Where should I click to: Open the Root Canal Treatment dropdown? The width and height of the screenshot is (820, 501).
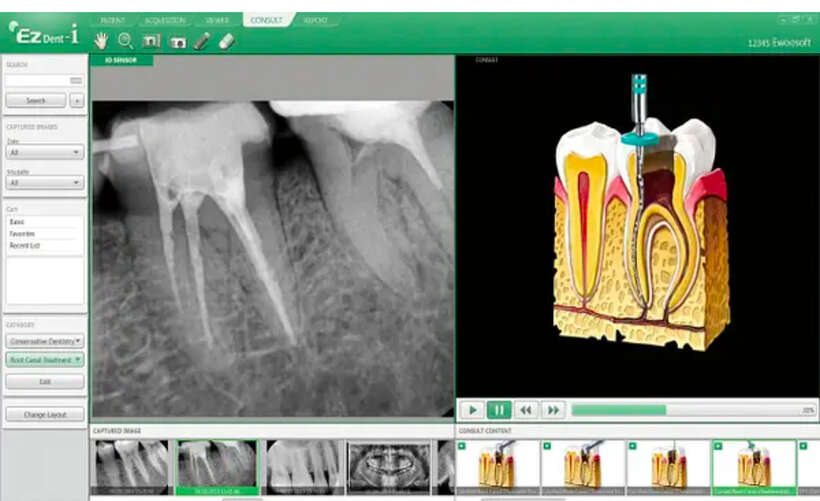point(45,359)
